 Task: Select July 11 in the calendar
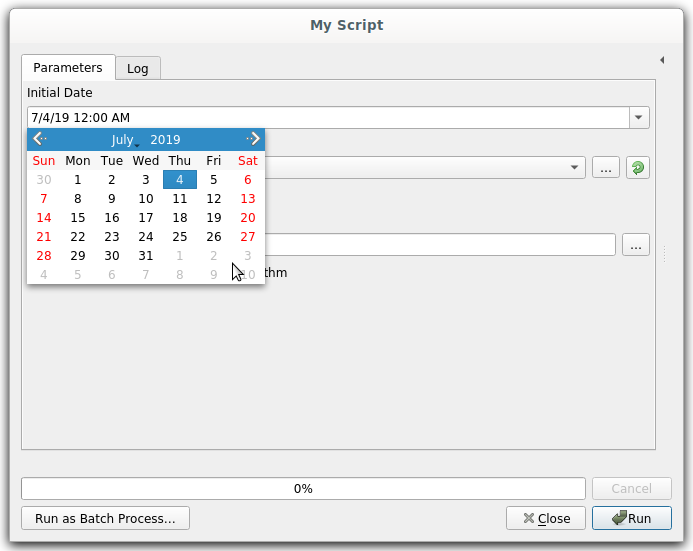coord(180,198)
